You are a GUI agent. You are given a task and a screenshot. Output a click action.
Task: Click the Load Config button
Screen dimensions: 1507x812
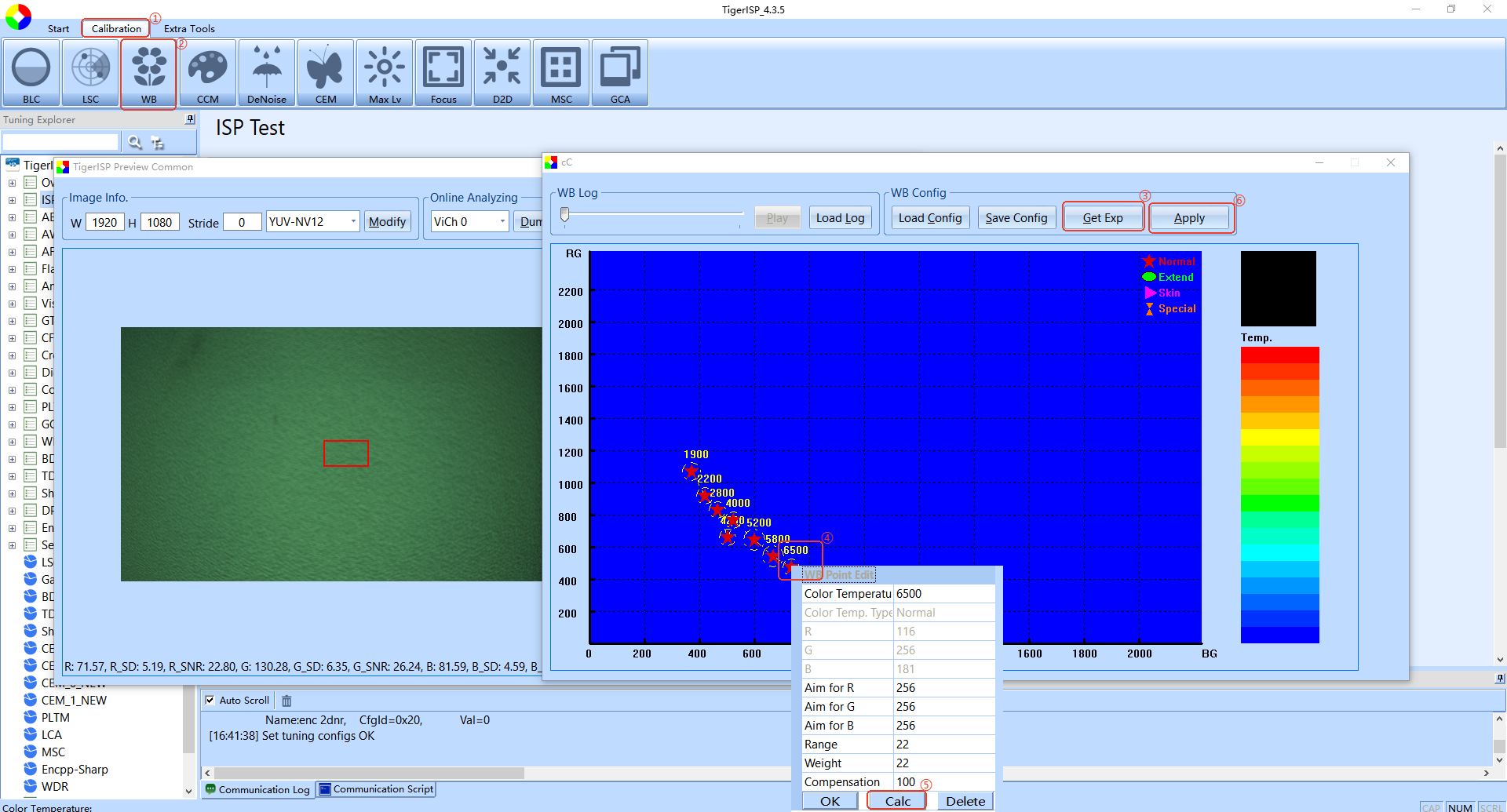930,218
